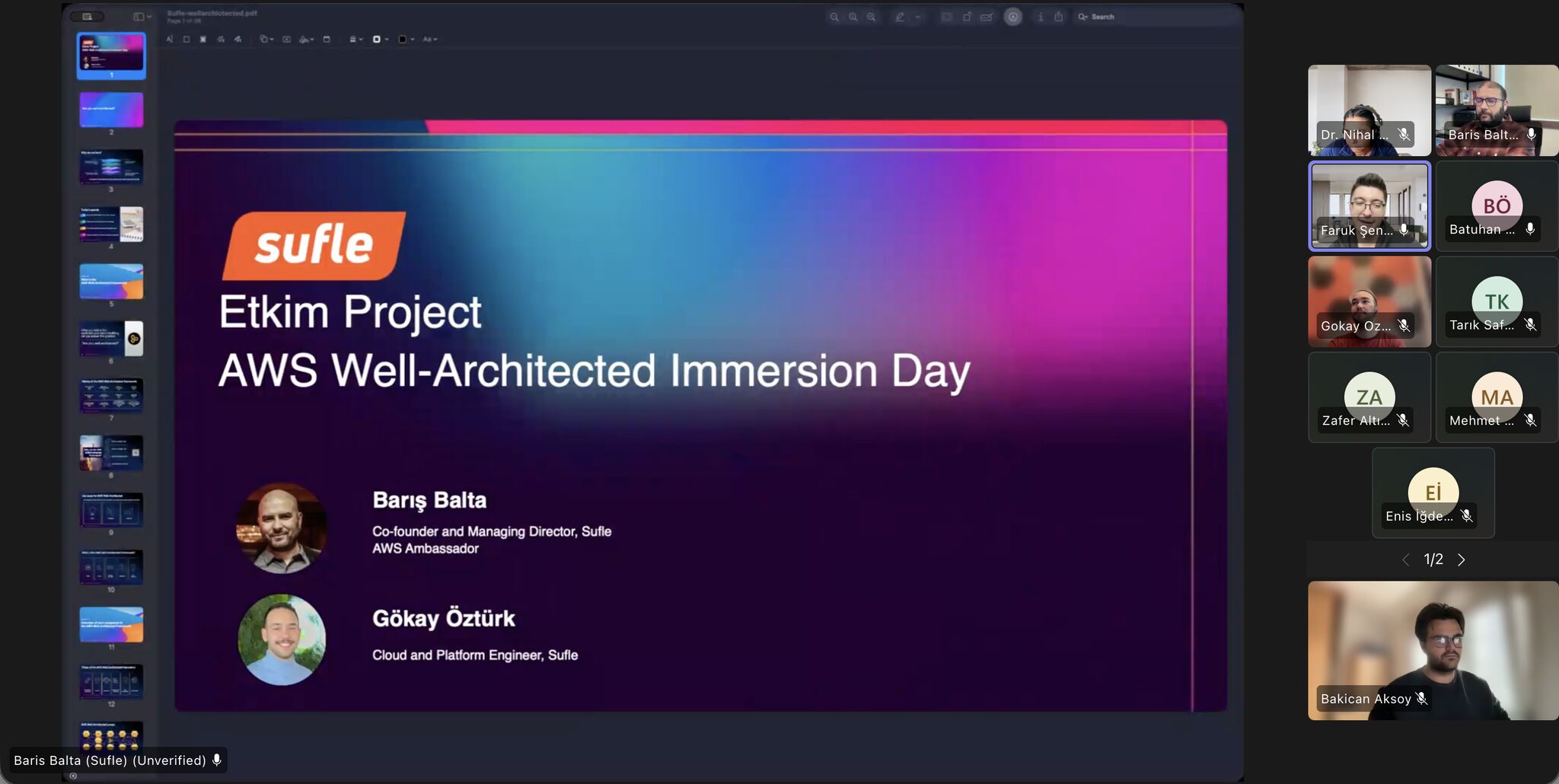This screenshot has width=1559, height=784.
Task: Click the MA avatar of Mehmet
Action: coord(1497,397)
